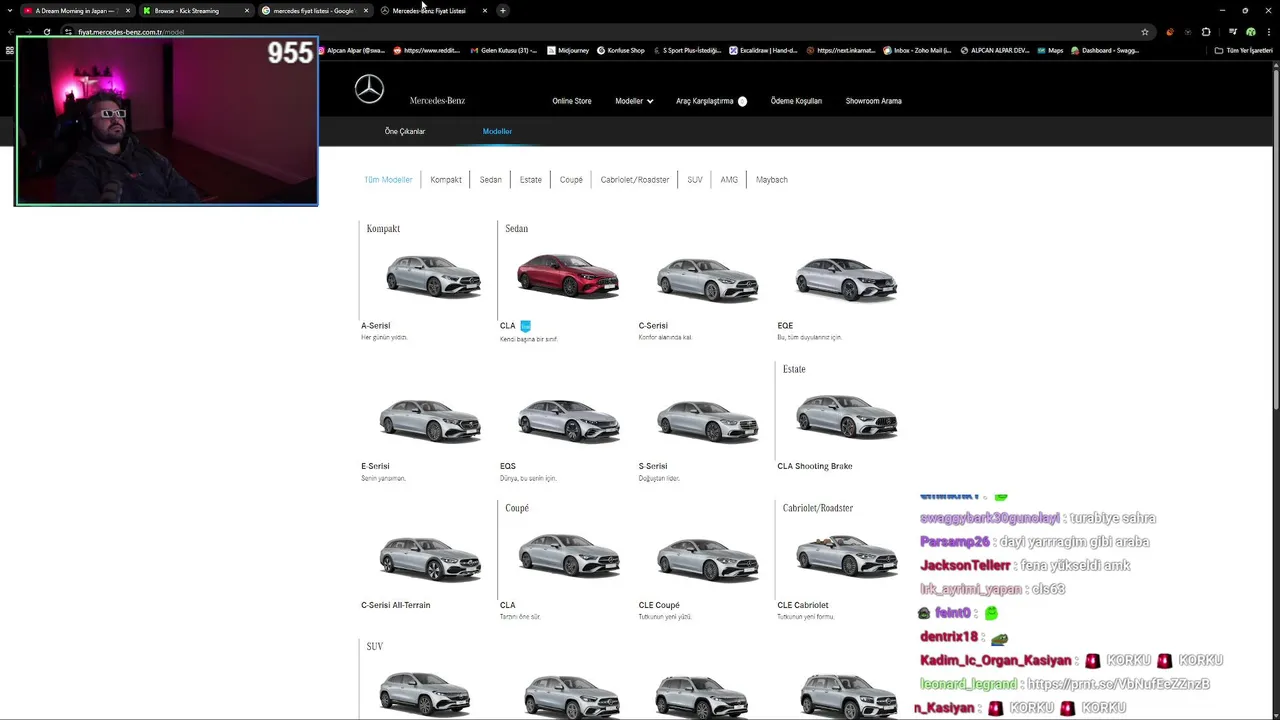The width and height of the screenshot is (1280, 720).
Task: Filter models by Cabriolet/Roadster tab
Action: click(635, 180)
